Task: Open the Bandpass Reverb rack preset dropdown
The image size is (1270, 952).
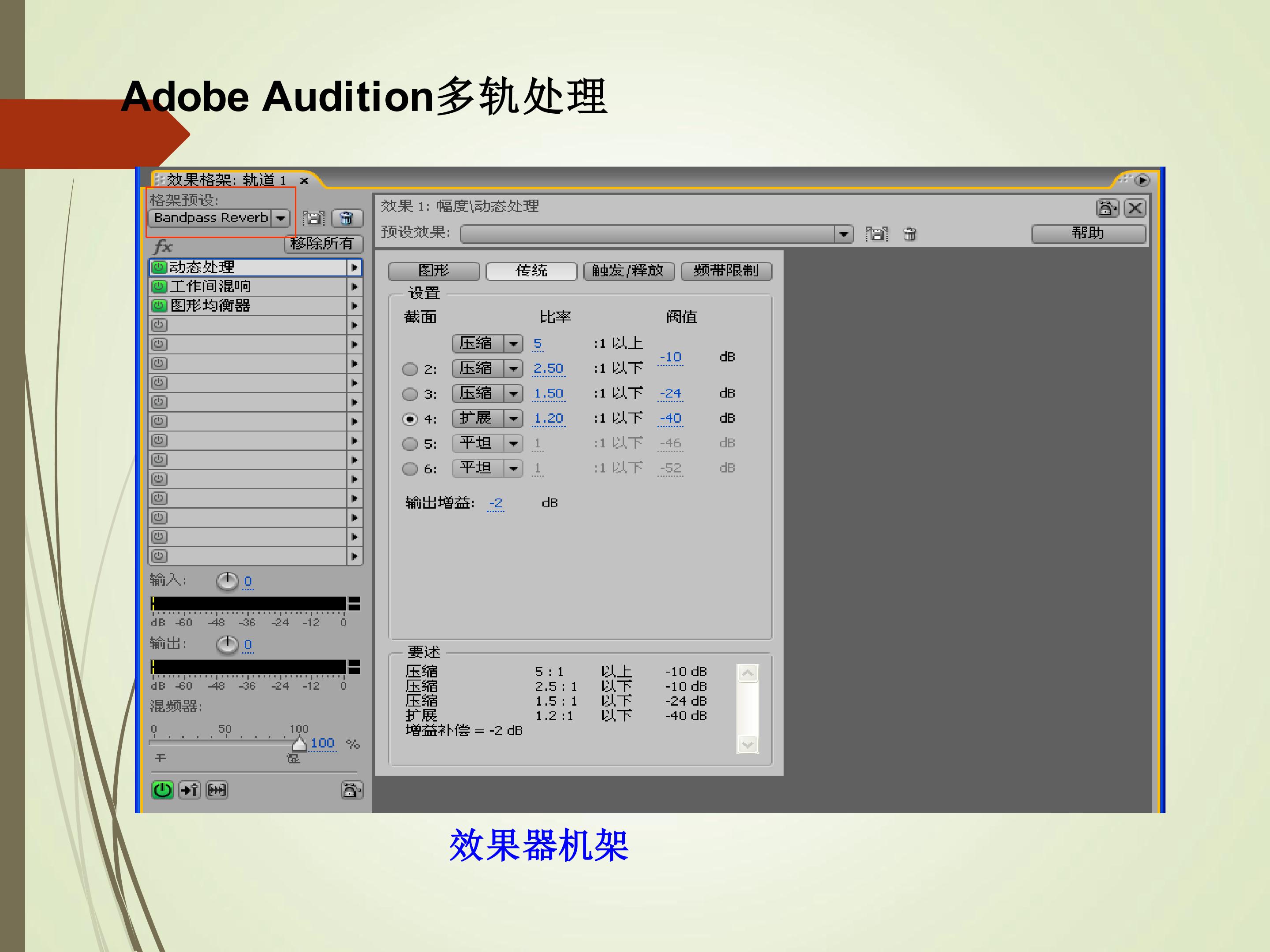Action: tap(280, 218)
